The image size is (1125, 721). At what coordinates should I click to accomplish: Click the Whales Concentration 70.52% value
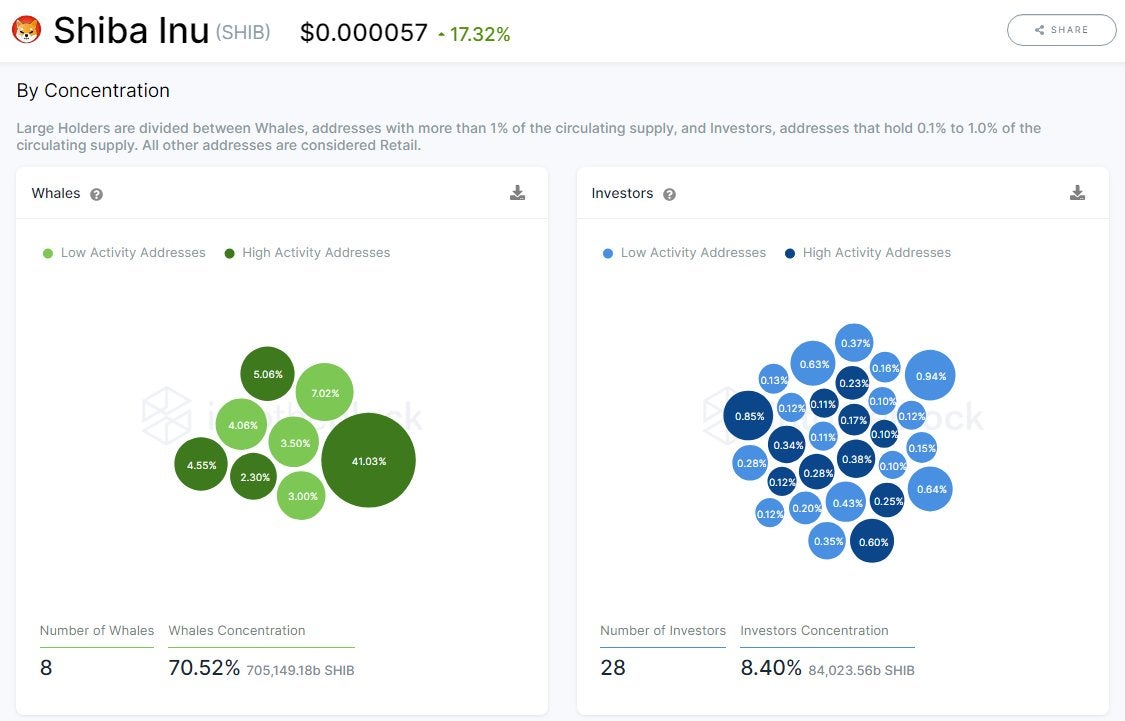(x=204, y=668)
